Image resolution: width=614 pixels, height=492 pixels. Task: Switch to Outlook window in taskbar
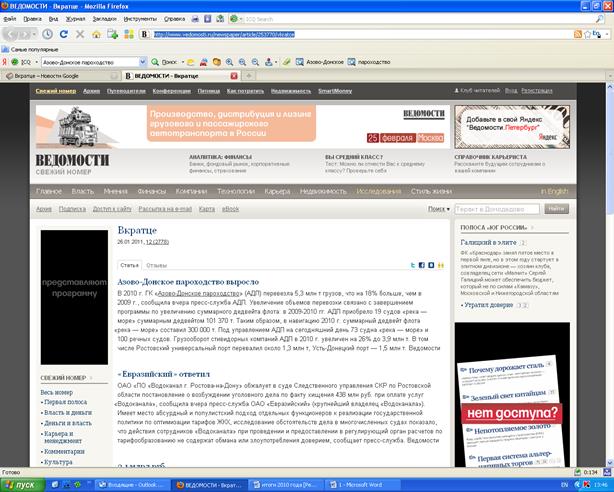[x=133, y=485]
